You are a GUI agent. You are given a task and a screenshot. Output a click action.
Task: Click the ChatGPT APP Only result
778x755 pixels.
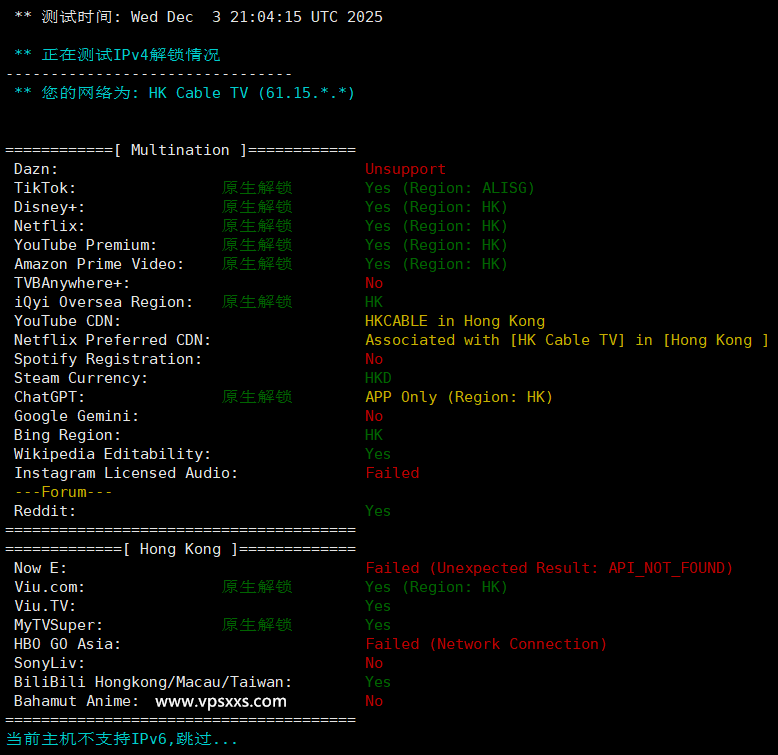click(x=458, y=397)
